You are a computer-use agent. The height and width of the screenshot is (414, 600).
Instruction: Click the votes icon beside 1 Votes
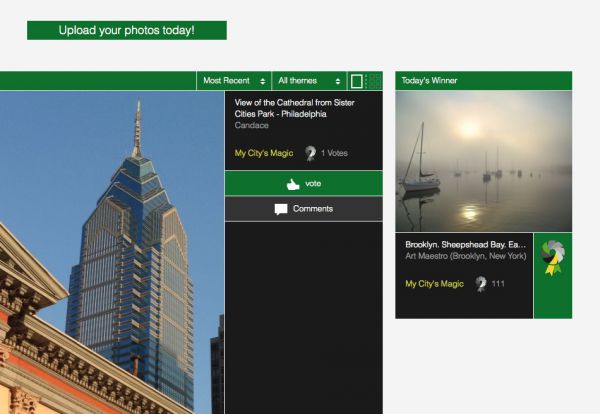coord(310,153)
